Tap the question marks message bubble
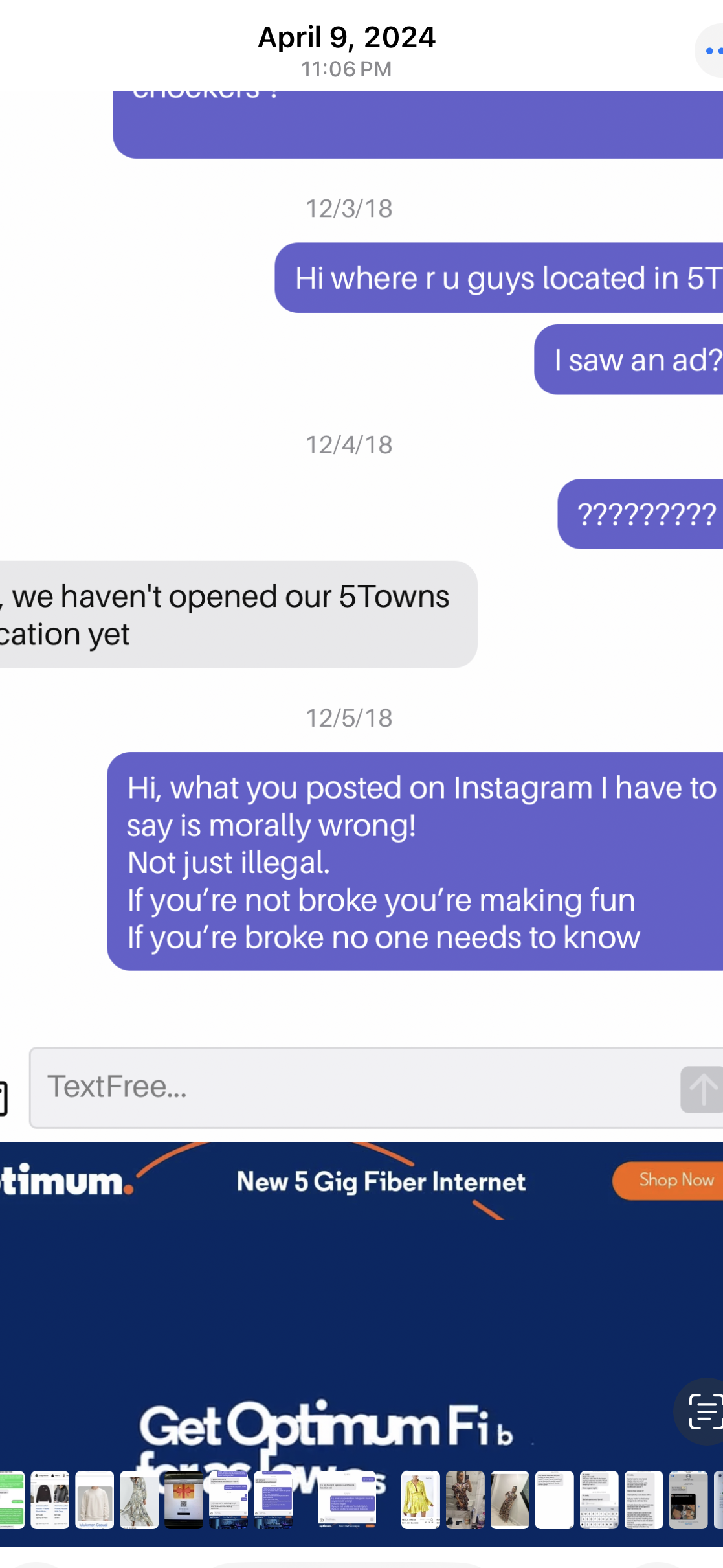Viewport: 723px width, 1568px height. click(x=640, y=514)
